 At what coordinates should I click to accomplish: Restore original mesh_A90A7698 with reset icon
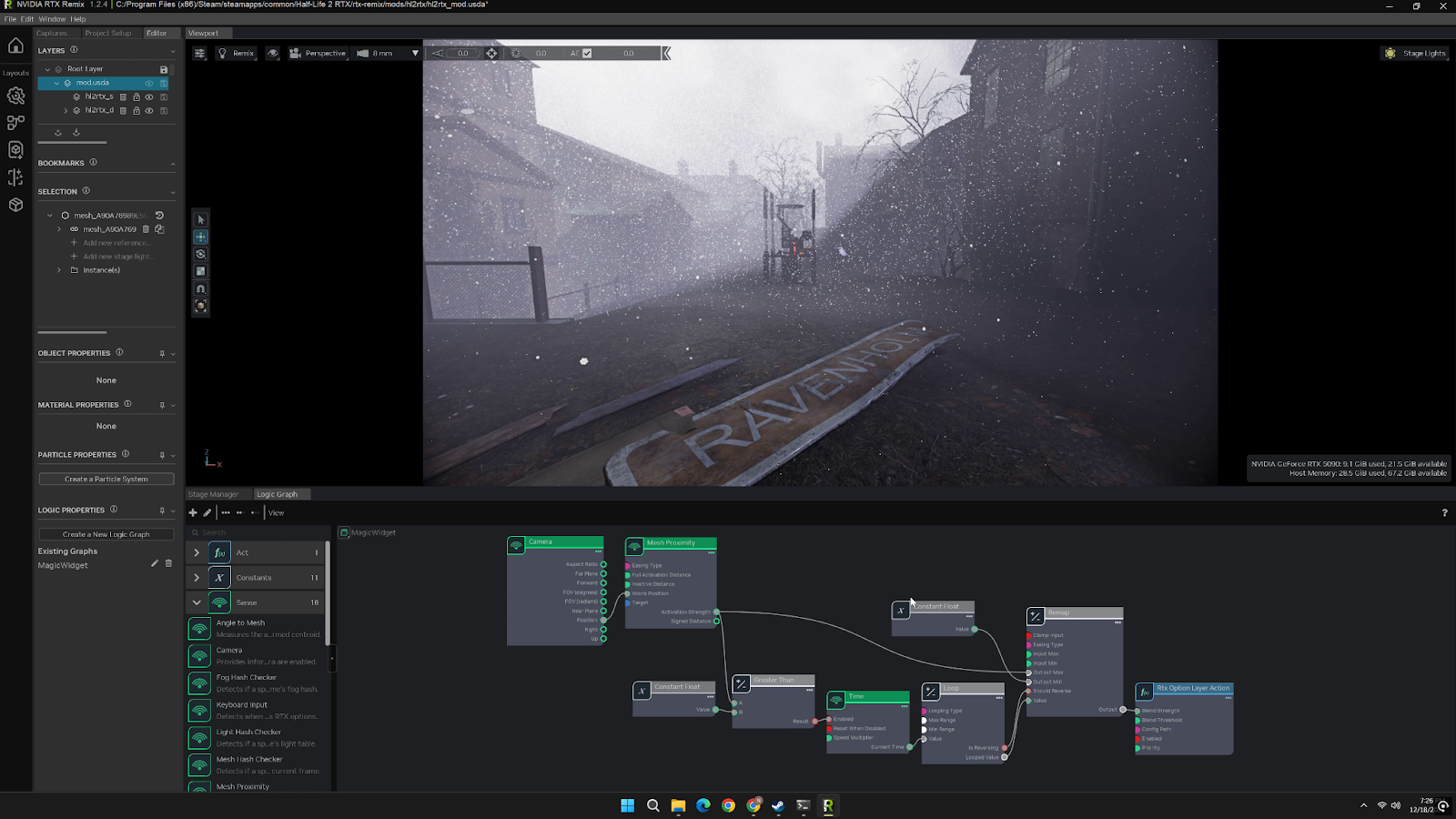(159, 216)
